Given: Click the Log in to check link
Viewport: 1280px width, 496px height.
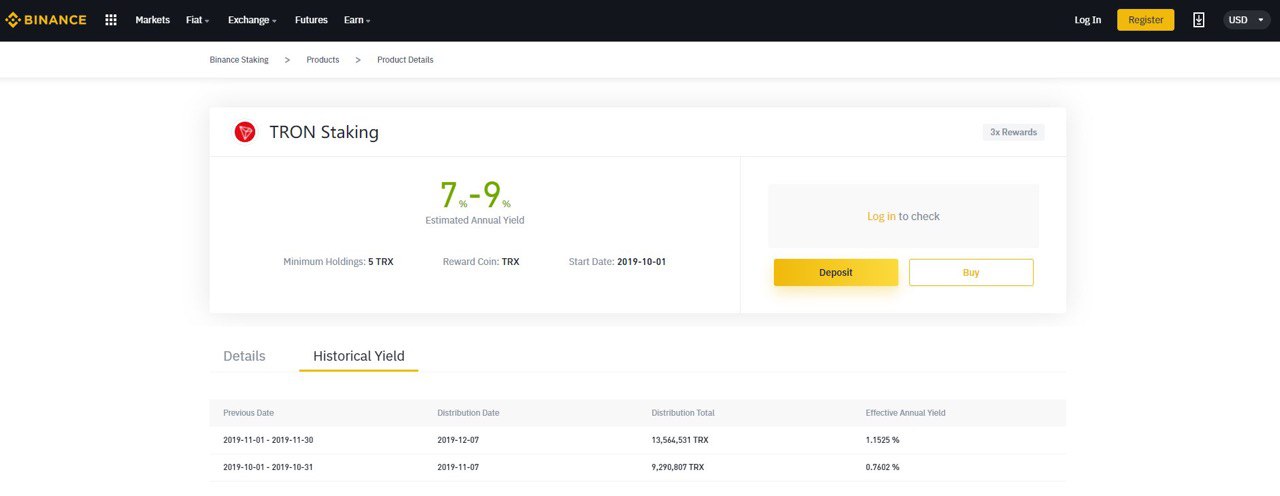Looking at the screenshot, I should (x=903, y=216).
